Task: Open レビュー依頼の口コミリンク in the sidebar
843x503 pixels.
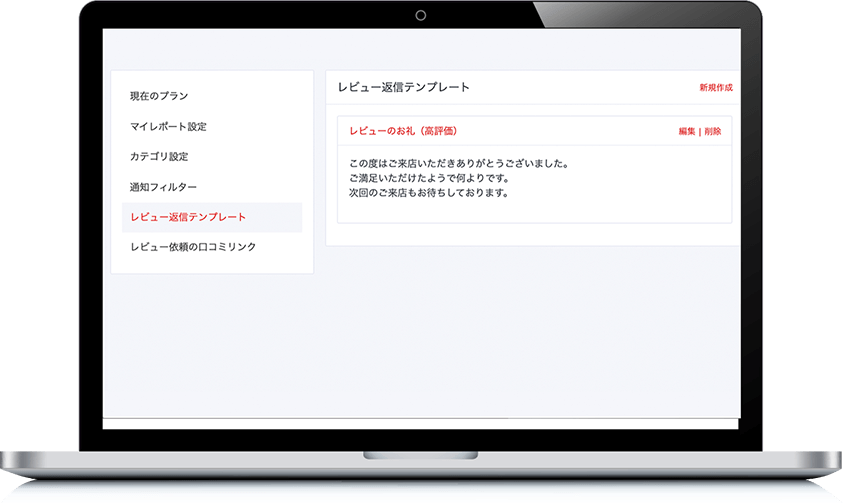Action: (193, 247)
